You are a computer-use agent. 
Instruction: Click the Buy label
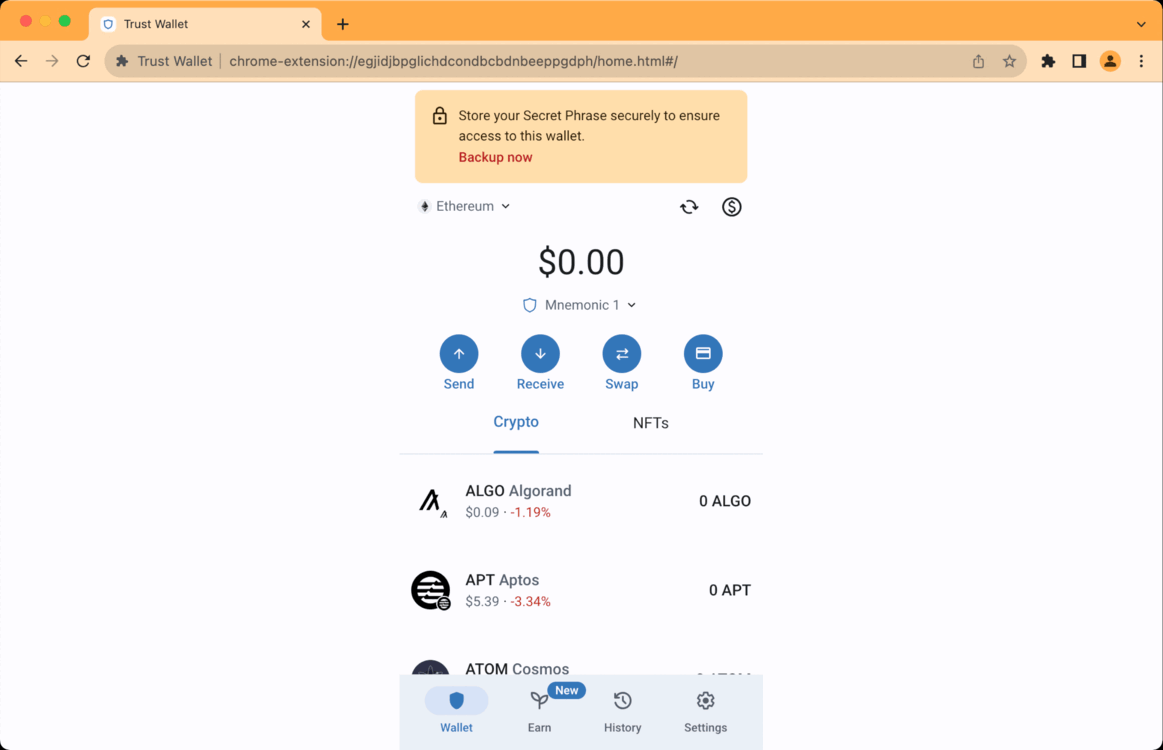click(x=703, y=384)
